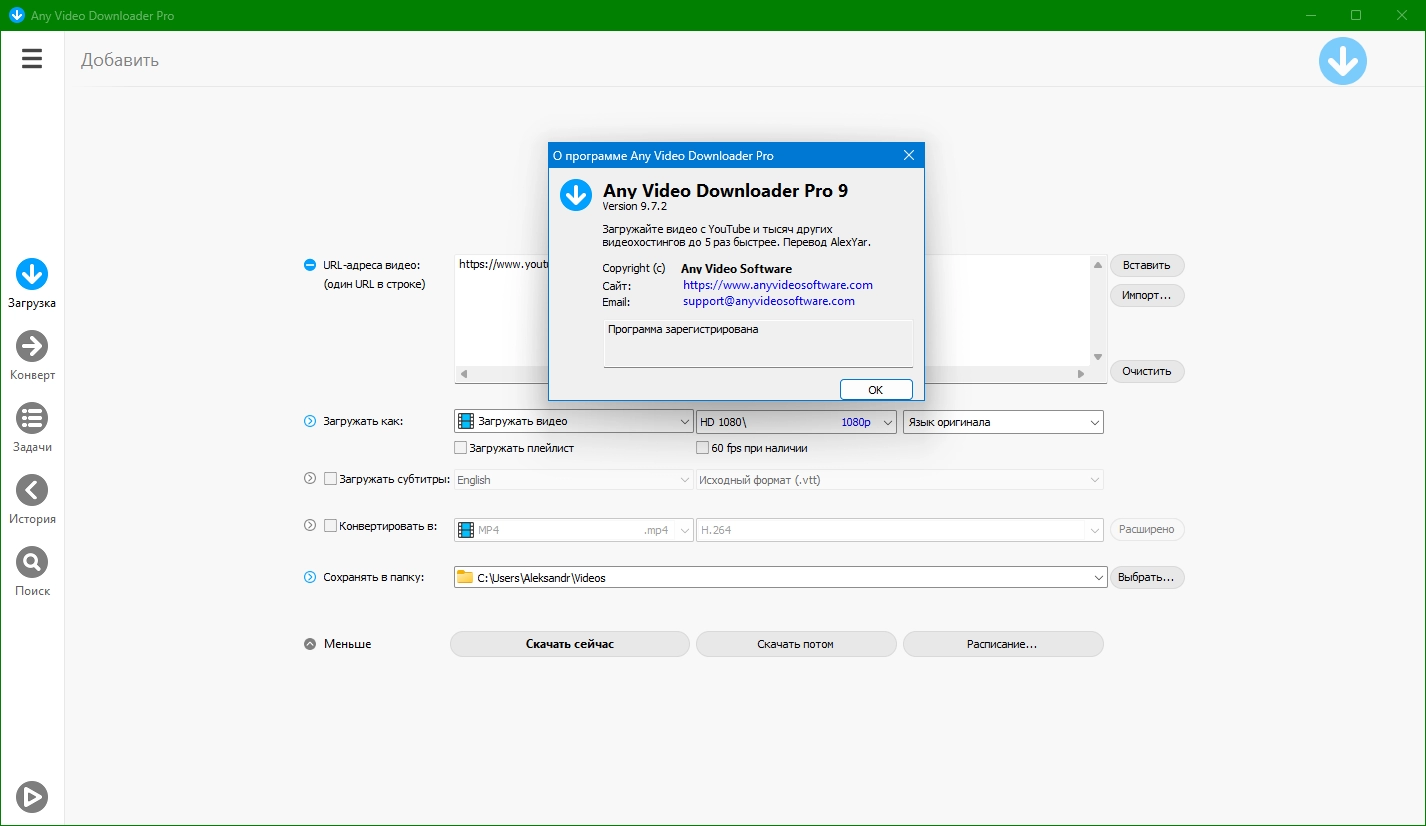Open the MP4 format dropdown

(574, 530)
